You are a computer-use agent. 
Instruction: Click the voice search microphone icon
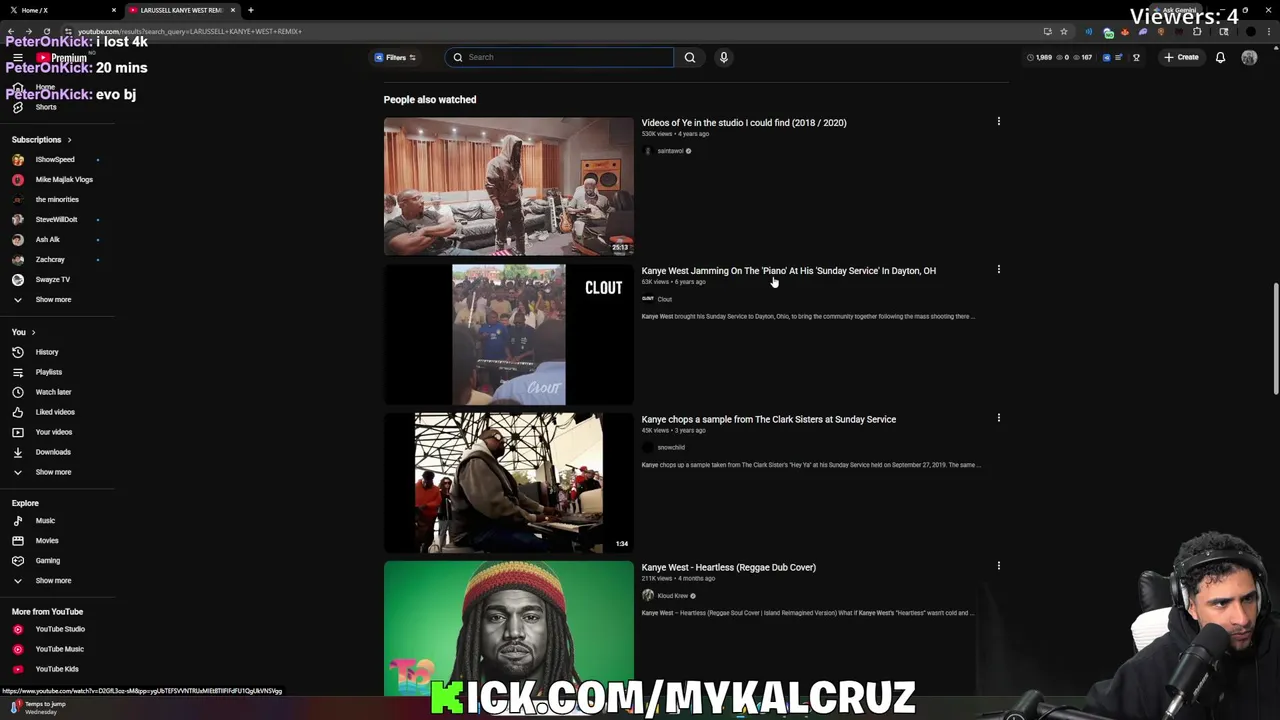[724, 57]
